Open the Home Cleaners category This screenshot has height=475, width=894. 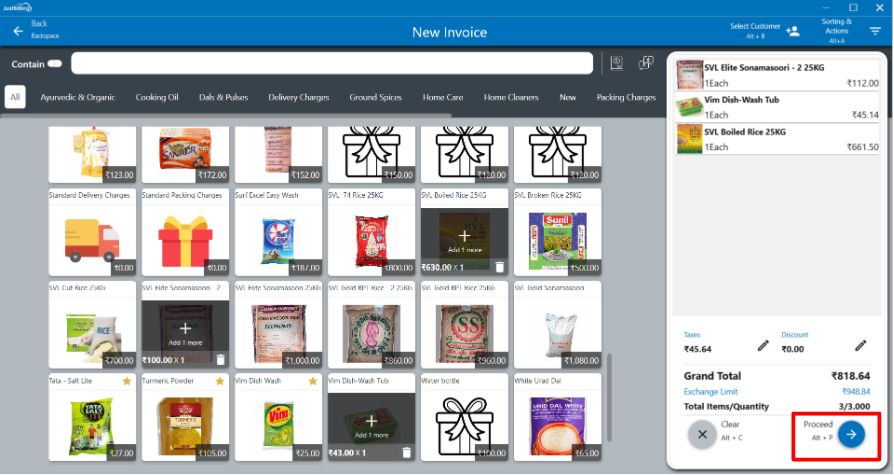pos(511,97)
